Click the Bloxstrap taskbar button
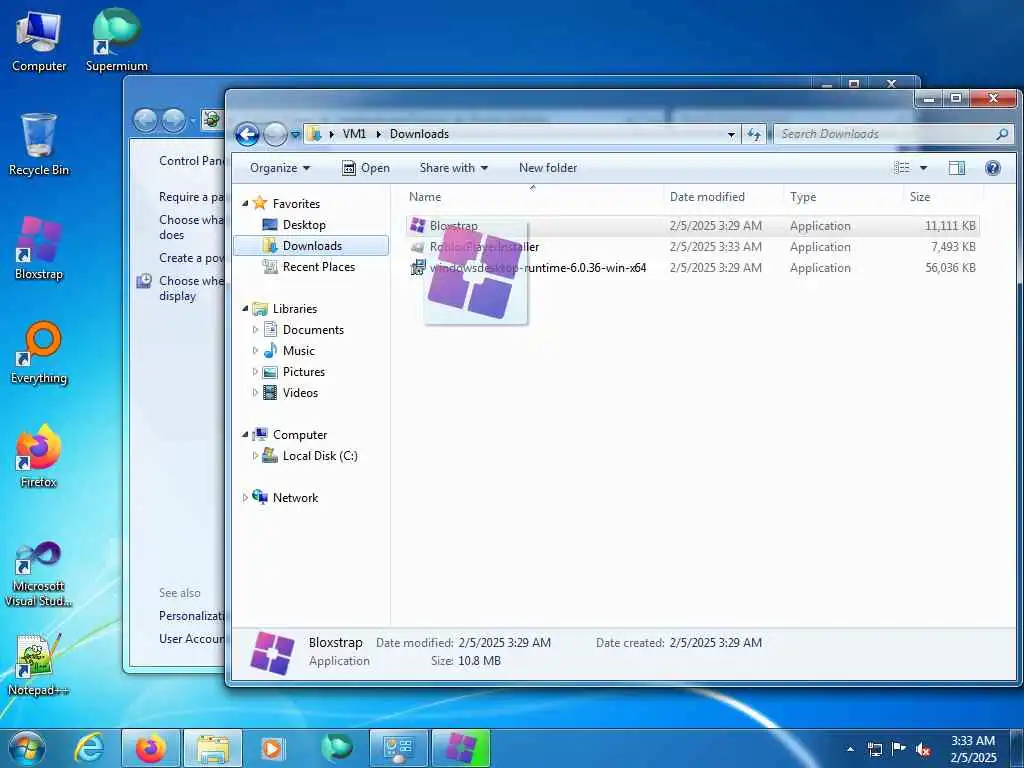Viewport: 1024px width, 768px height. tap(460, 748)
